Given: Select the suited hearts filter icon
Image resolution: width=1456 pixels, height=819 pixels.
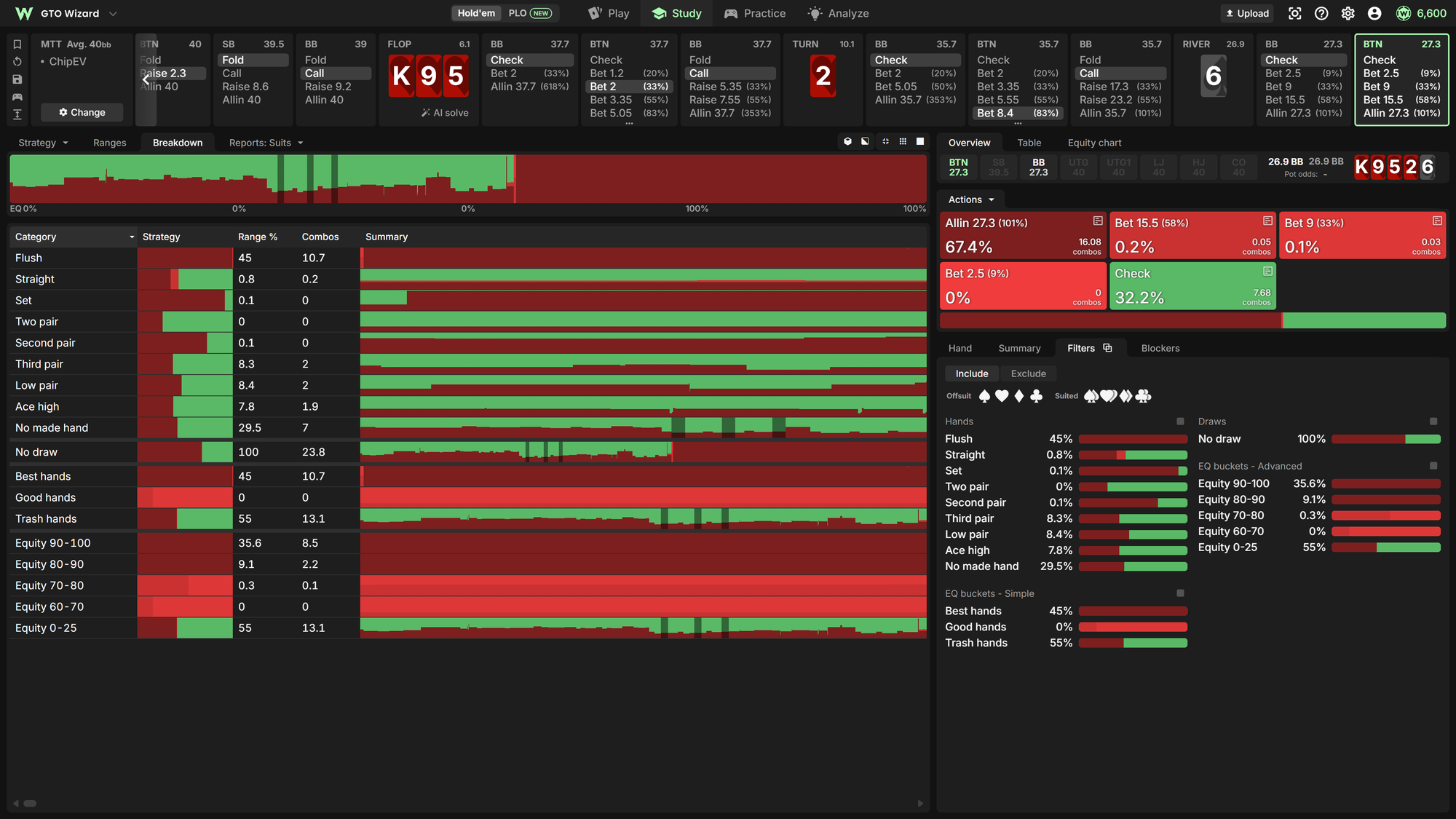Looking at the screenshot, I should pyautogui.click(x=1109, y=396).
